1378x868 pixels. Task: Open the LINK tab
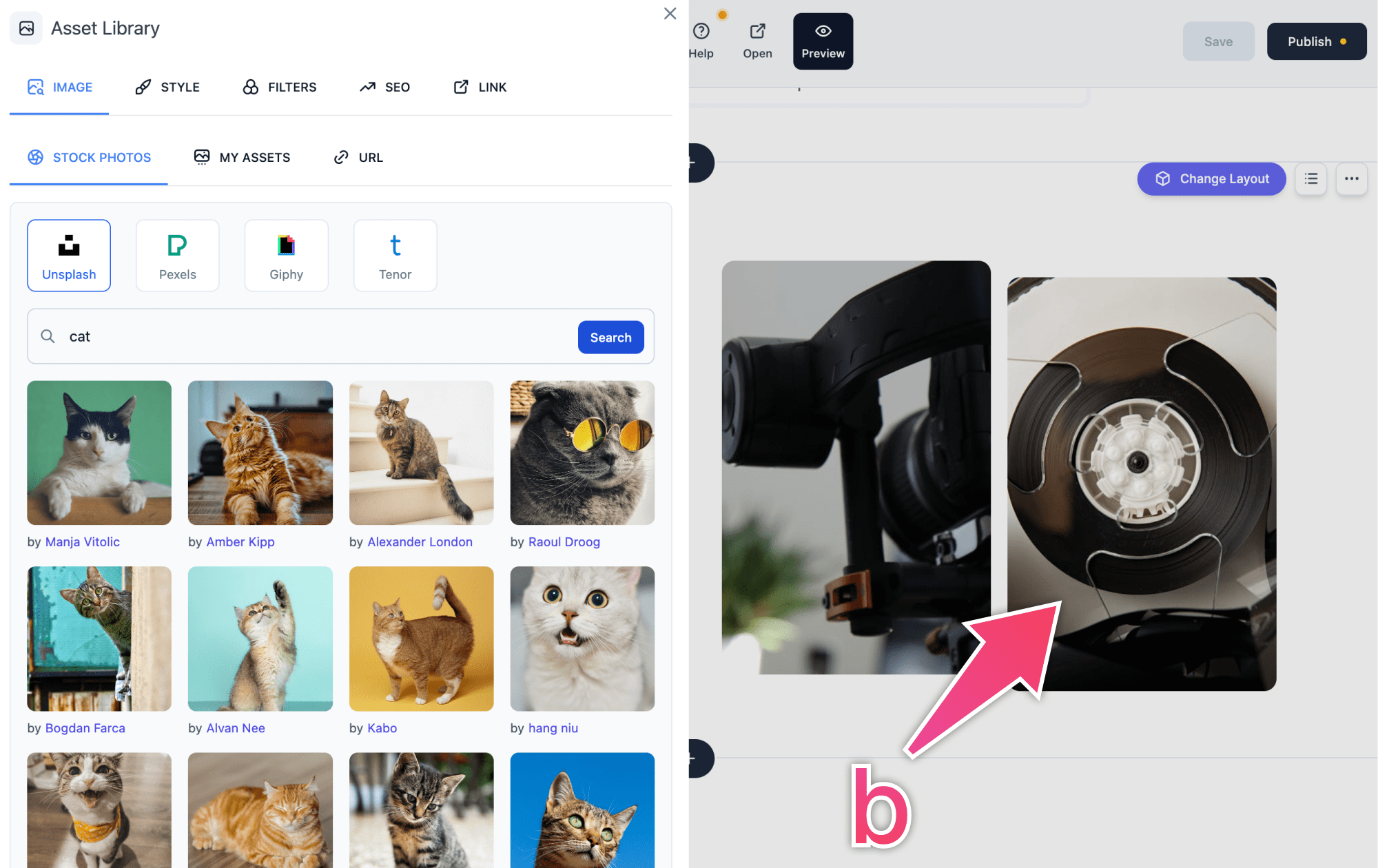(480, 87)
